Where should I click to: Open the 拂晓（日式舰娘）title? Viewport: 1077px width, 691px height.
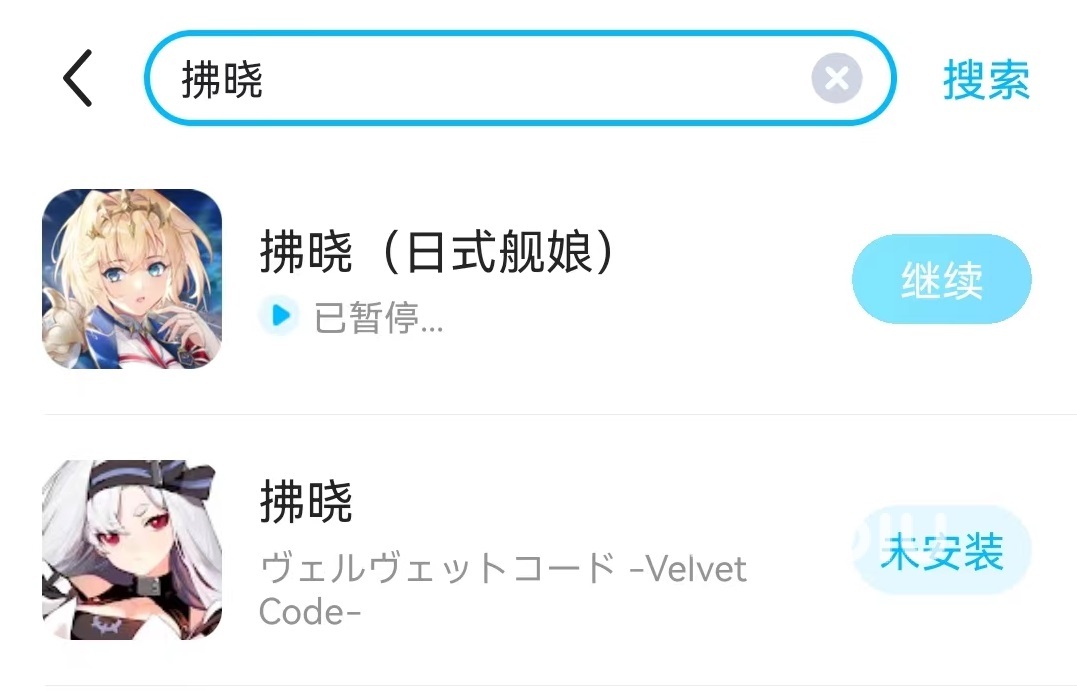pyautogui.click(x=437, y=252)
